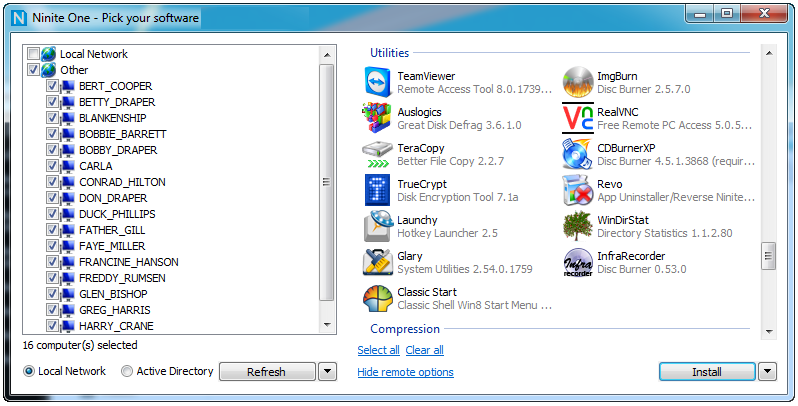Click the Other group globe icon

[49, 70]
